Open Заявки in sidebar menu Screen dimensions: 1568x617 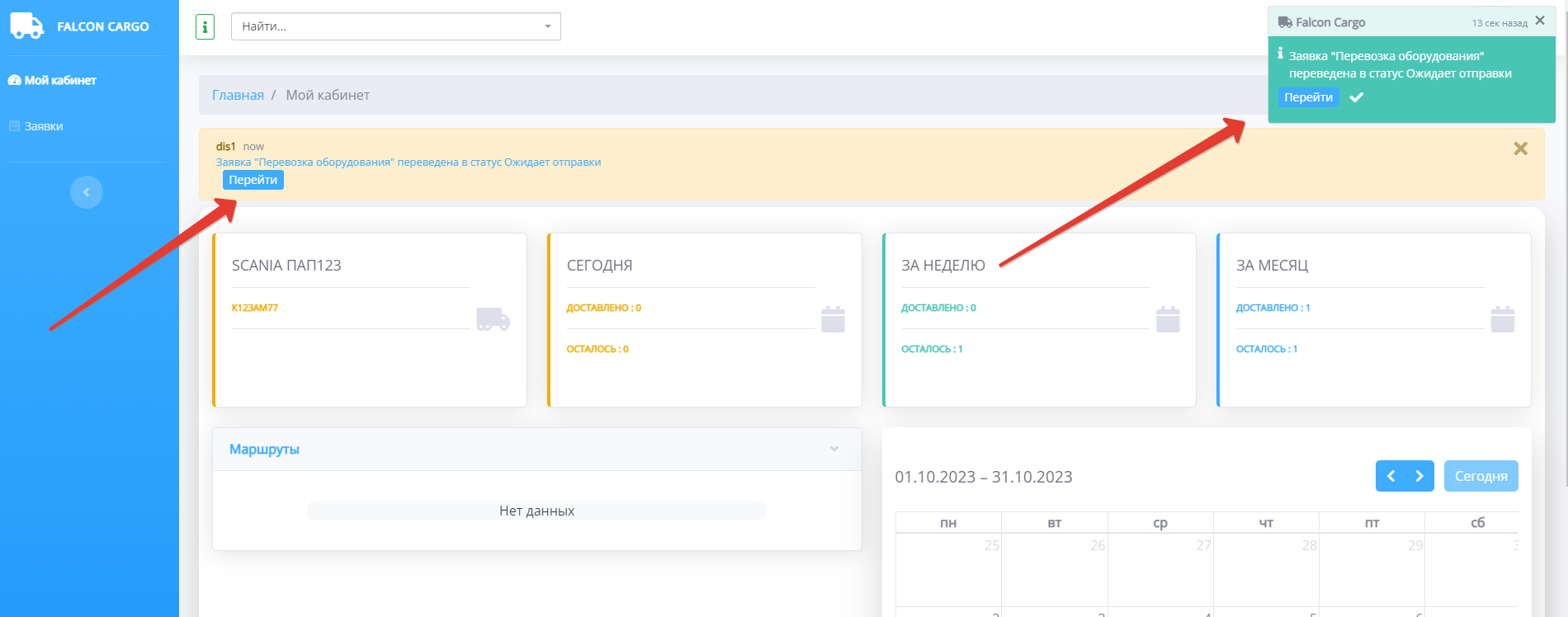pyautogui.click(x=43, y=126)
